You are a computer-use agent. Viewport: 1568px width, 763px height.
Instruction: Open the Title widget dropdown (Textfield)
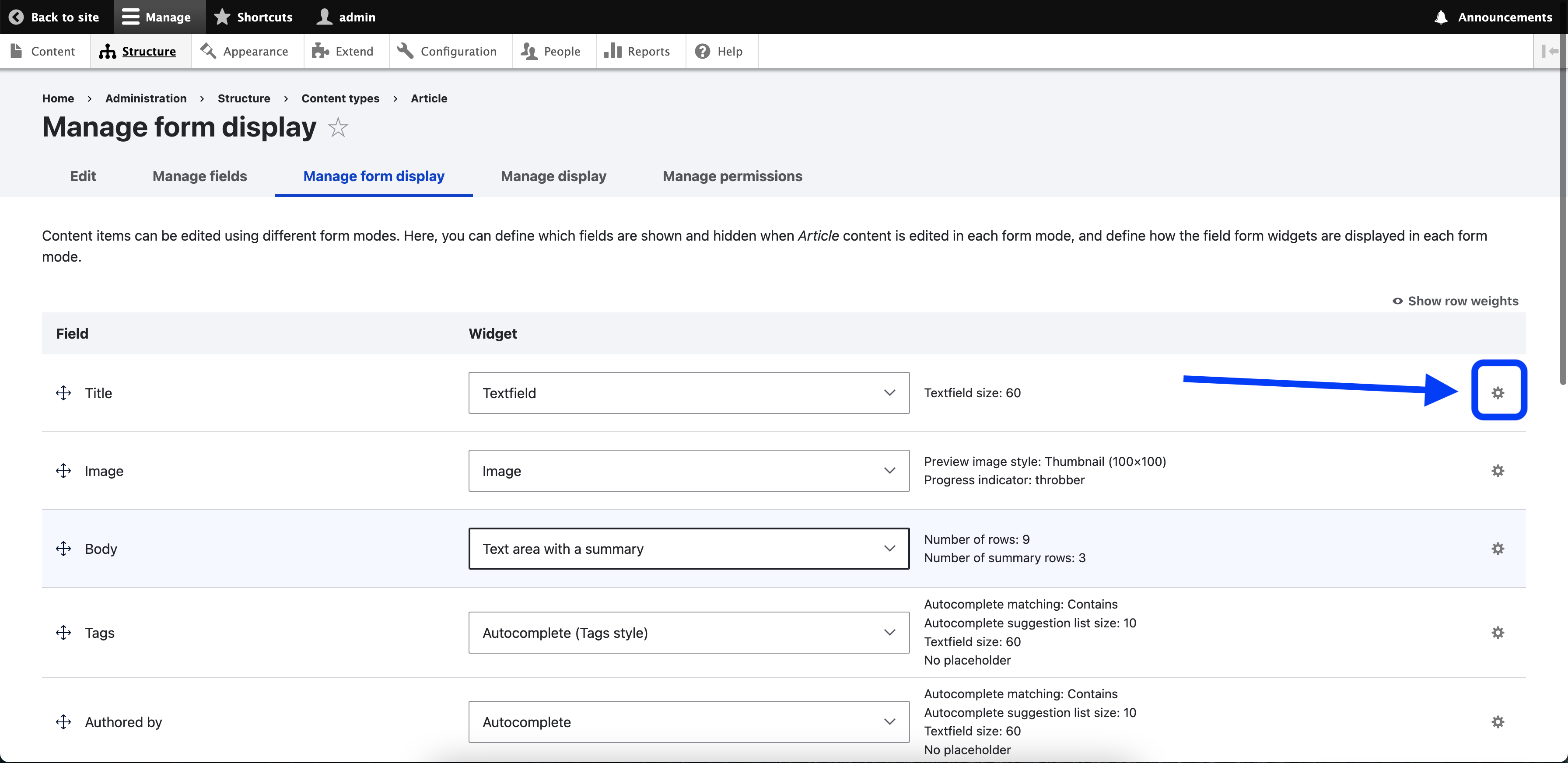689,392
